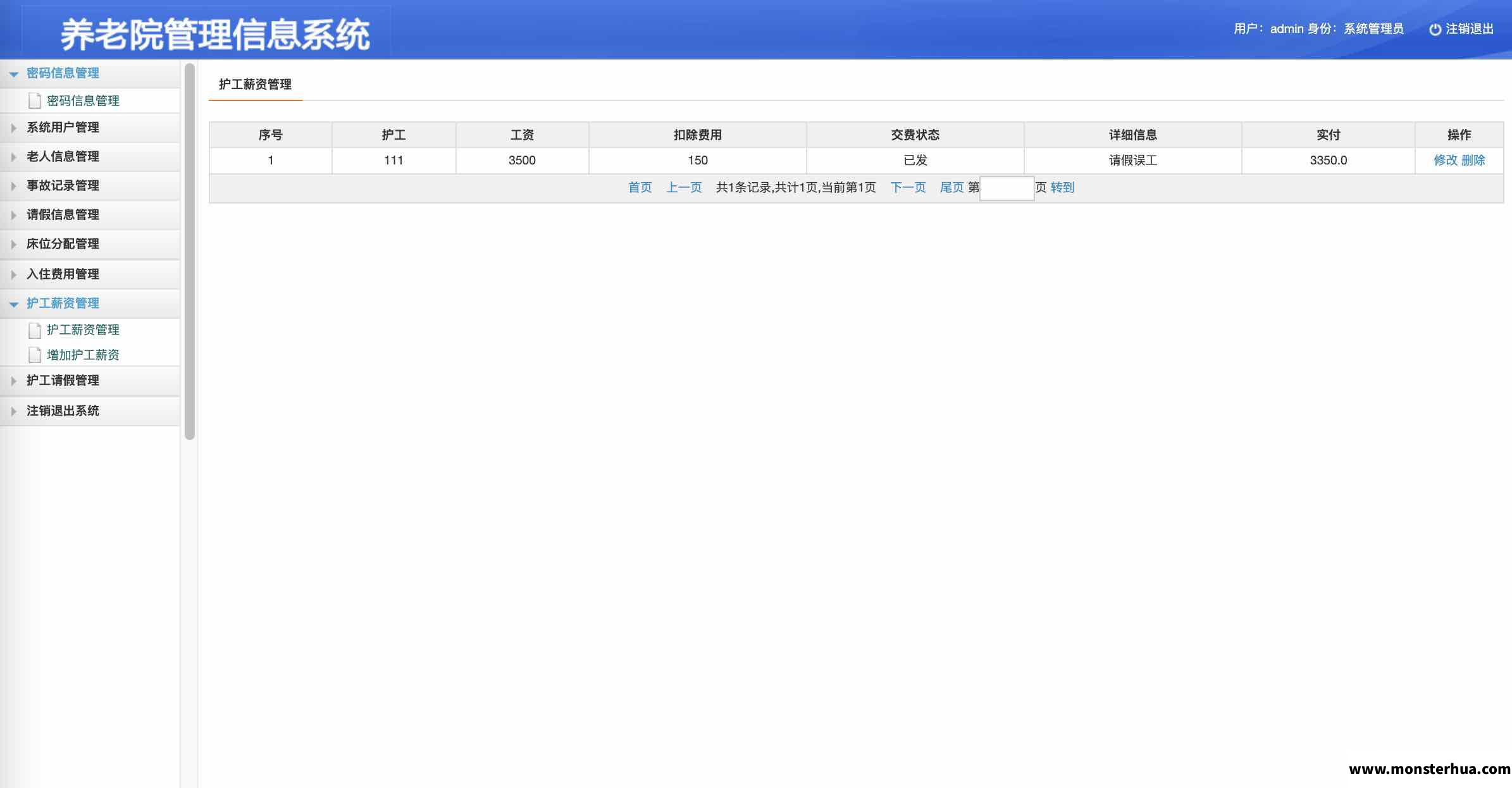Open the 密码信息管理 menu header

(90, 73)
